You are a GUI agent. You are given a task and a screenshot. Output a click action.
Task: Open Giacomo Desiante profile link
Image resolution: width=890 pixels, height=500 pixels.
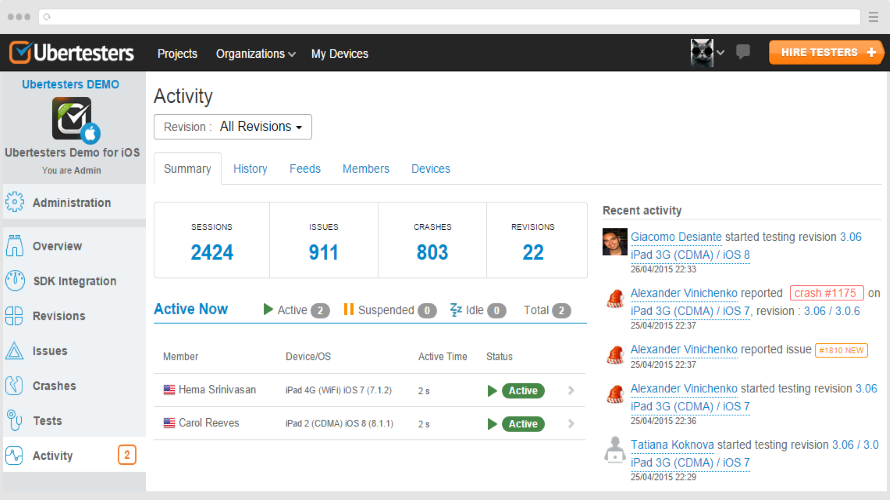pos(676,237)
